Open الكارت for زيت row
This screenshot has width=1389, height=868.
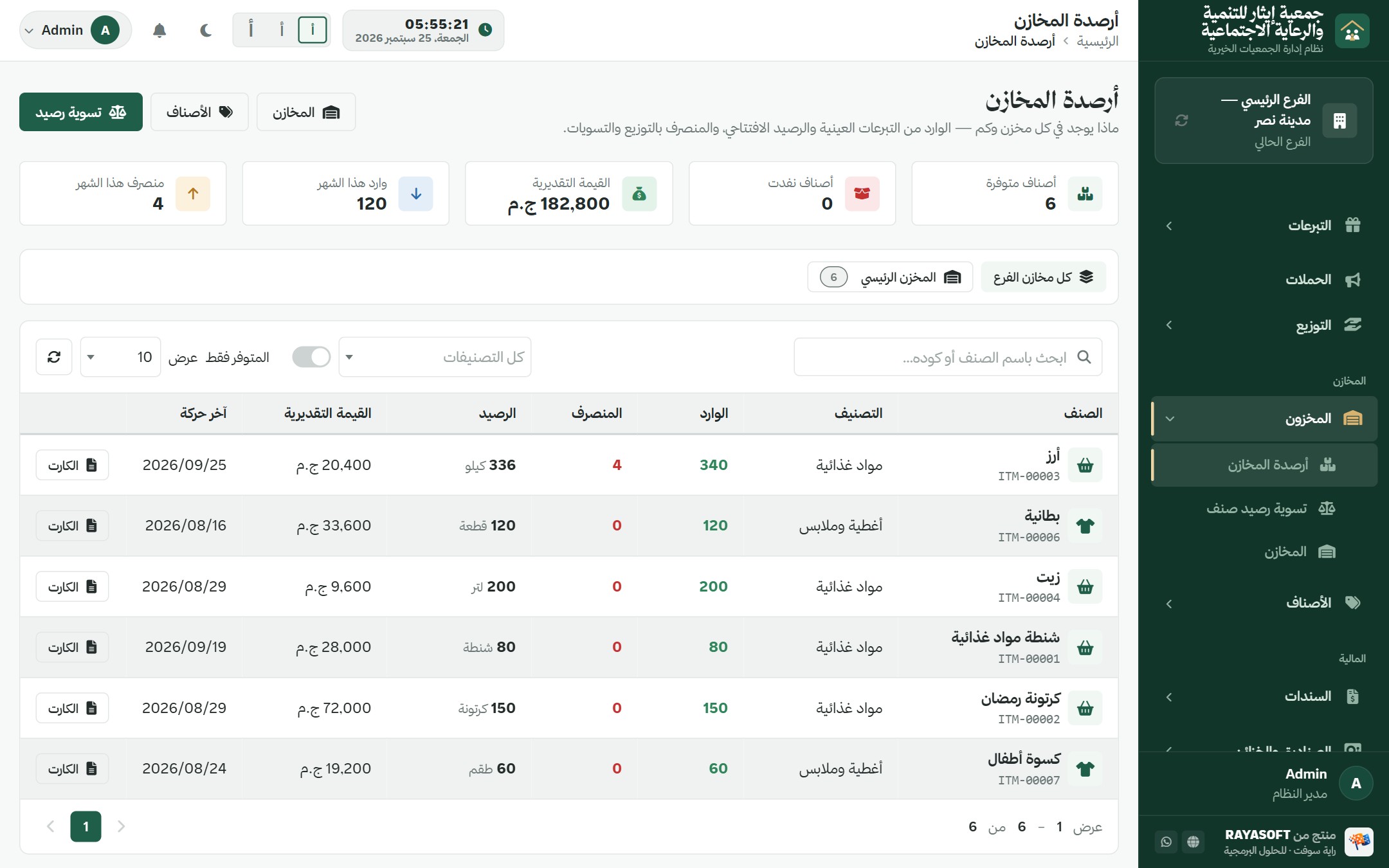pos(72,586)
